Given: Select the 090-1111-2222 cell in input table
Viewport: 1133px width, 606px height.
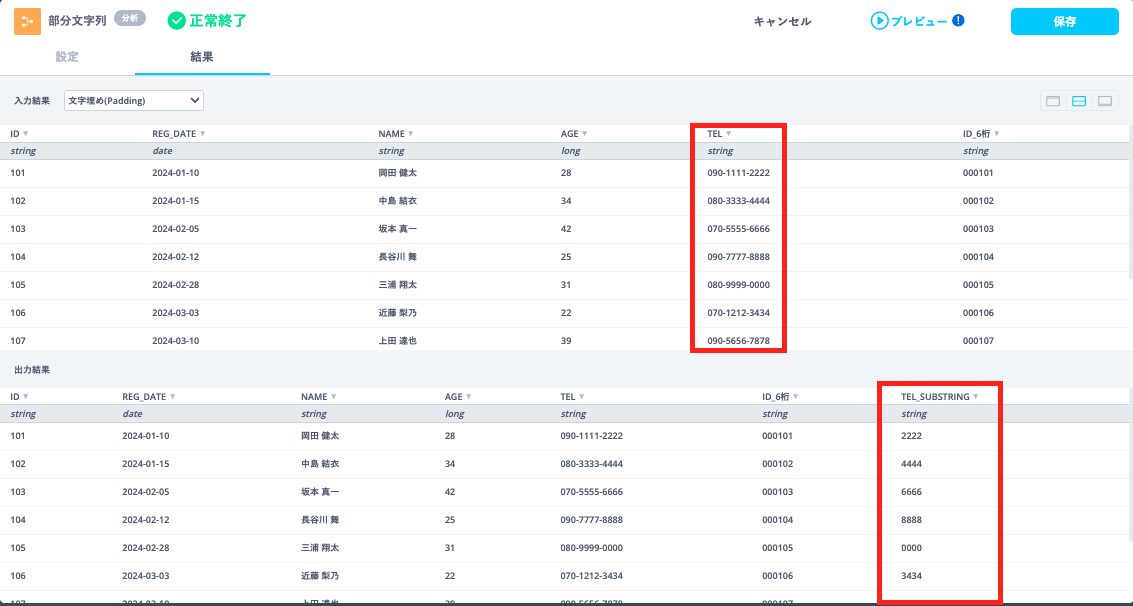Looking at the screenshot, I should click(x=738, y=173).
